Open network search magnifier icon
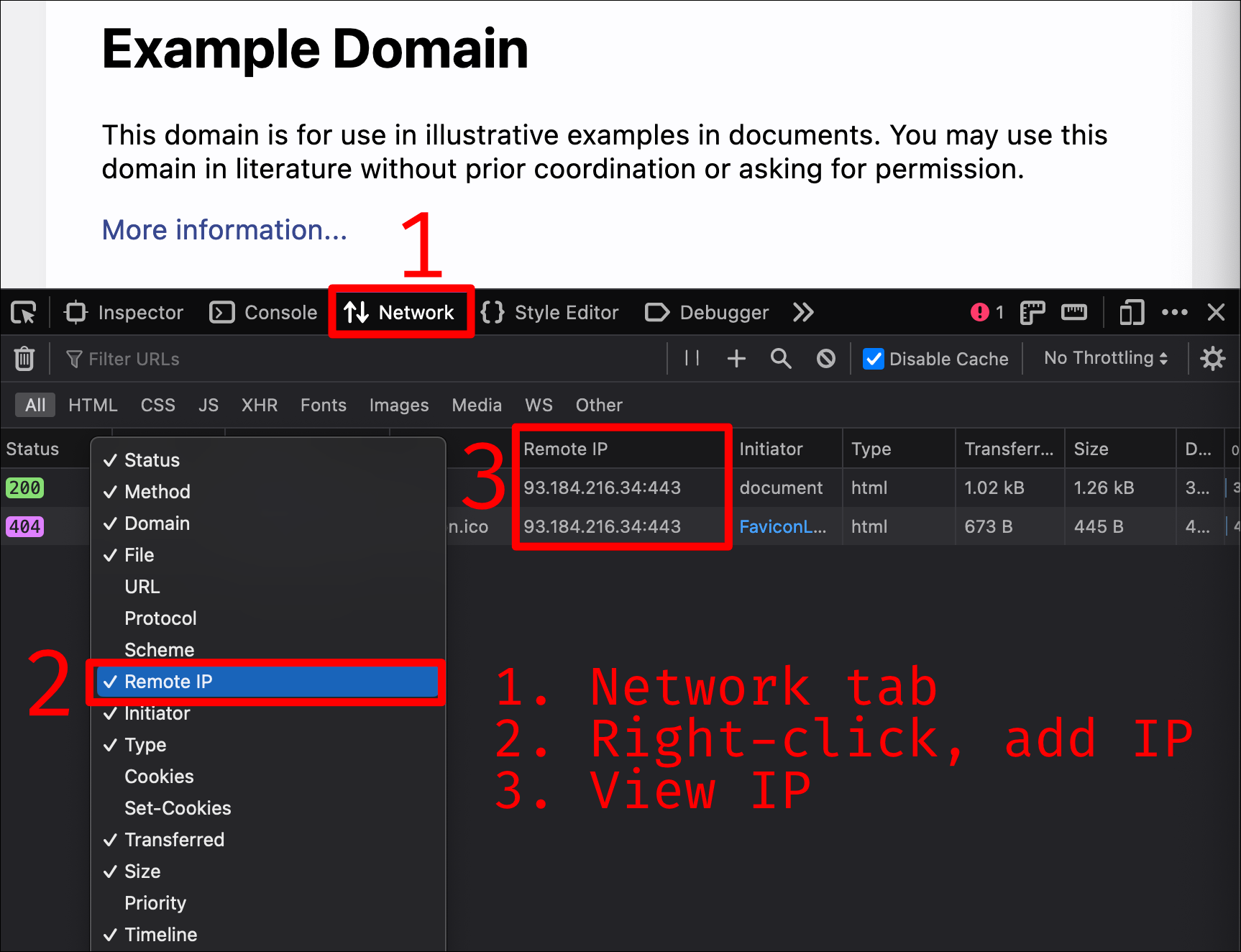This screenshot has width=1241, height=952. click(781, 358)
